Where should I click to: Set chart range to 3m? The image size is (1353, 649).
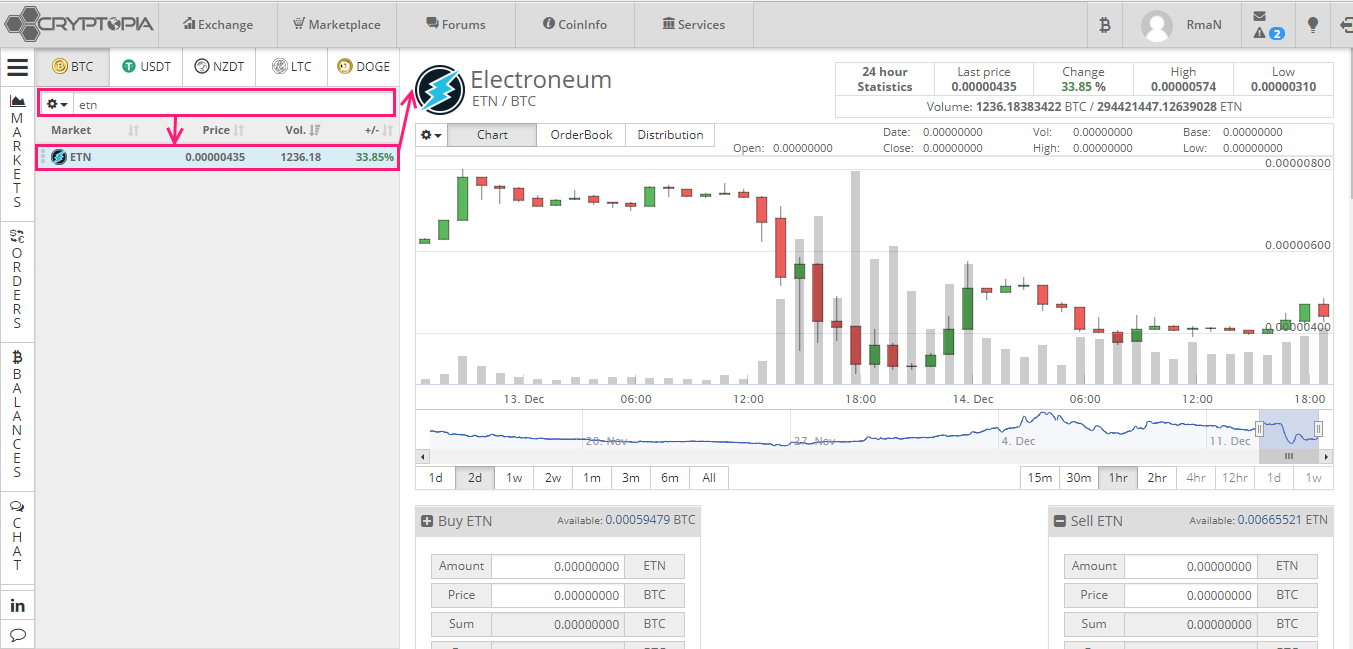(631, 478)
